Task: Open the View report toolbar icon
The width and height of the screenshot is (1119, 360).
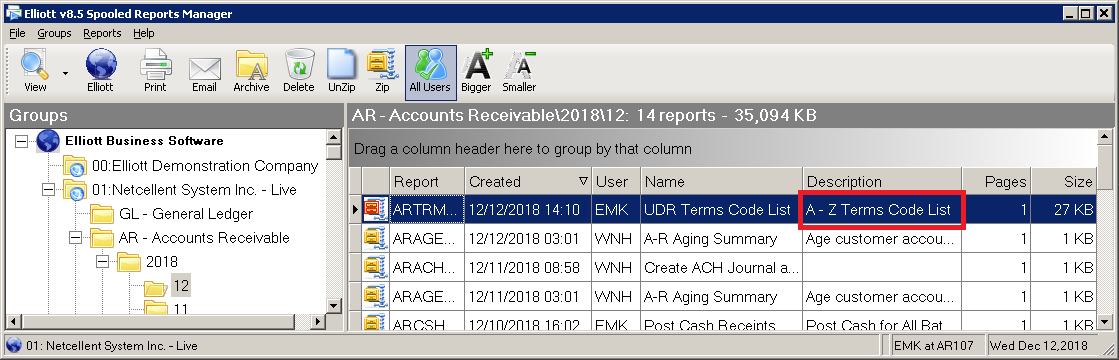Action: [x=35, y=70]
